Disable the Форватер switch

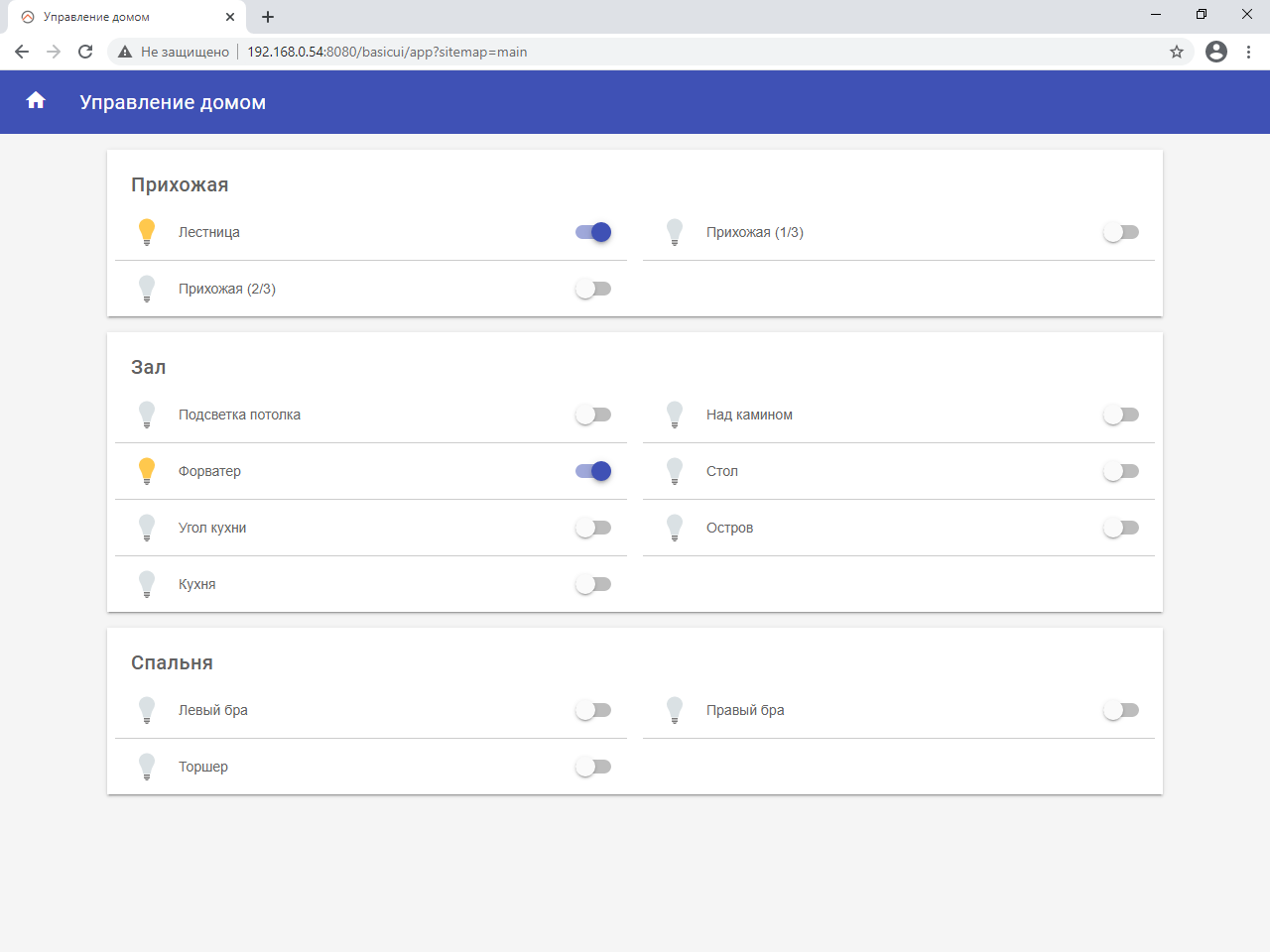point(593,471)
